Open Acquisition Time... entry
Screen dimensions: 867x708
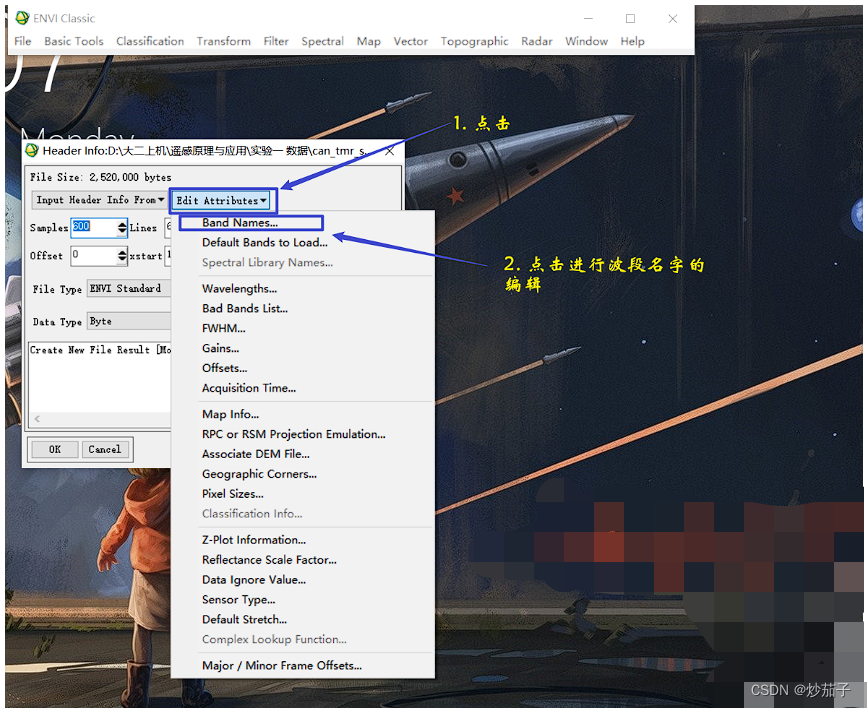point(249,388)
